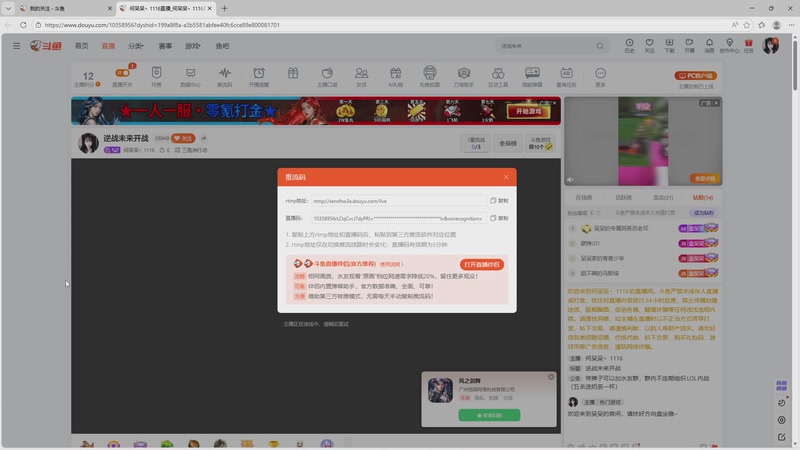800x450 pixels.
Task: Open 友邻 friends toolbar icon
Action: [361, 76]
